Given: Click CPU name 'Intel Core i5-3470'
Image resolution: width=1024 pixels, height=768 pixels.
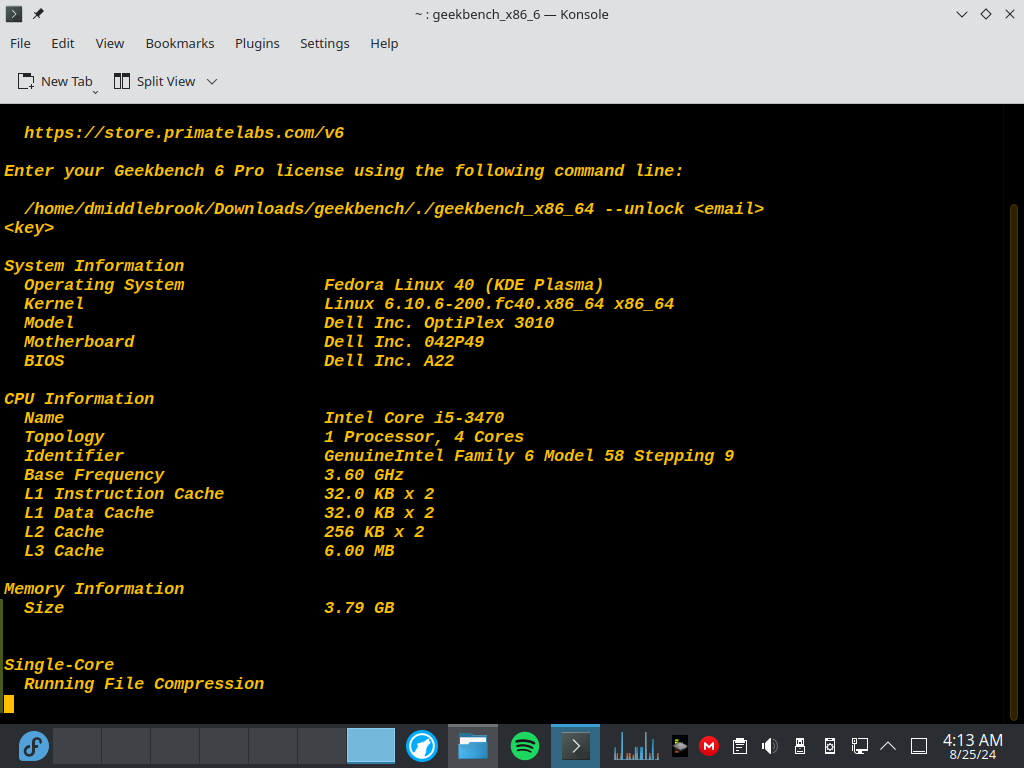Looking at the screenshot, I should (414, 417).
